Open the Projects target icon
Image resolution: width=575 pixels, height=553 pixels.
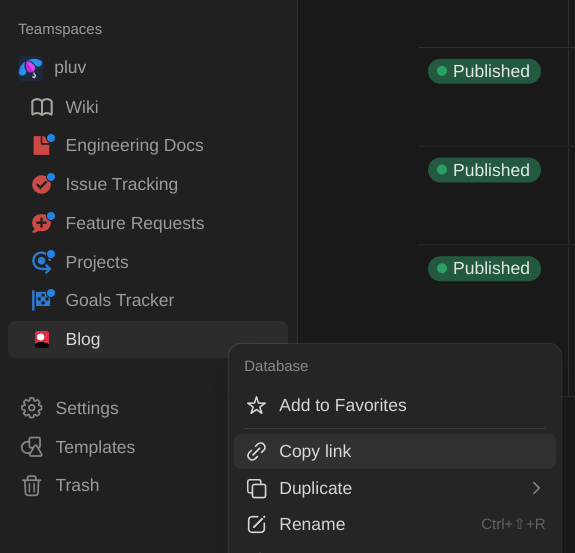point(43,262)
